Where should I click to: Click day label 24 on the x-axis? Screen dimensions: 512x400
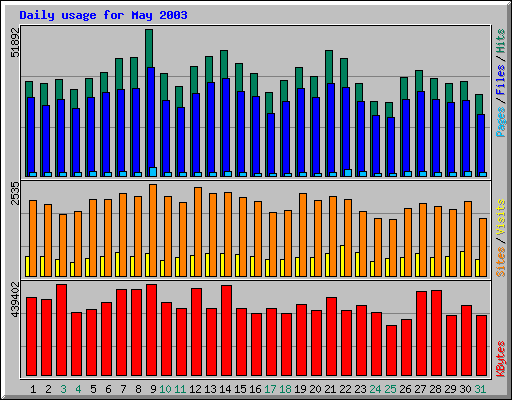(375, 389)
